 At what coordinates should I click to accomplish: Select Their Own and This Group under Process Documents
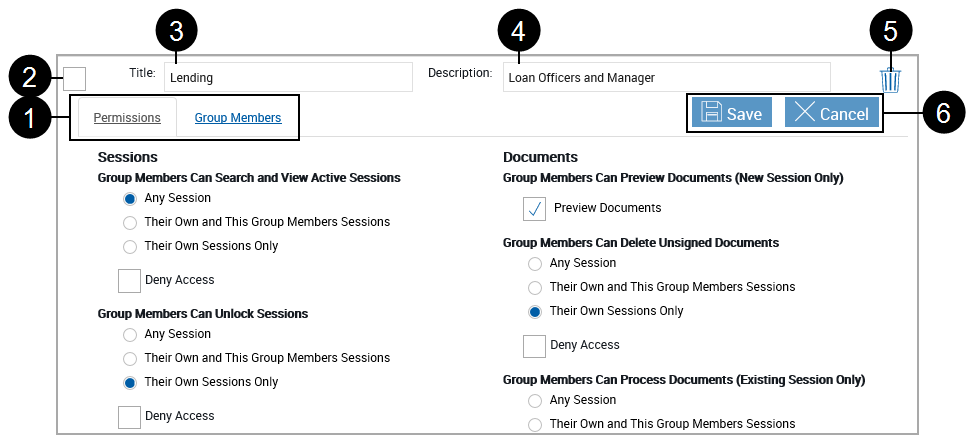[535, 424]
